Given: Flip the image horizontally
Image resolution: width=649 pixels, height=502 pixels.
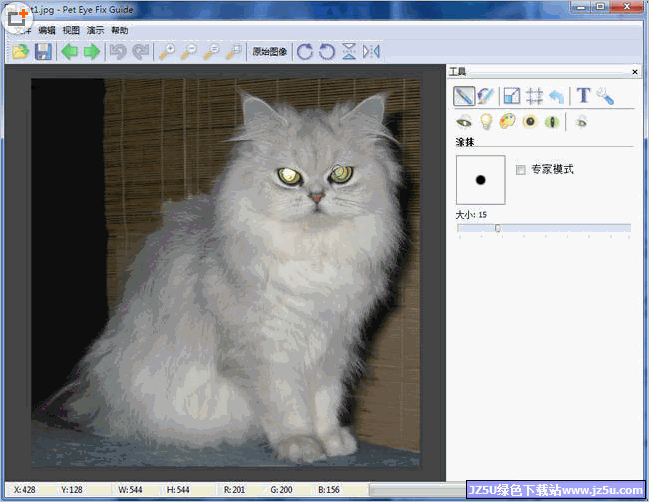Looking at the screenshot, I should 371,51.
